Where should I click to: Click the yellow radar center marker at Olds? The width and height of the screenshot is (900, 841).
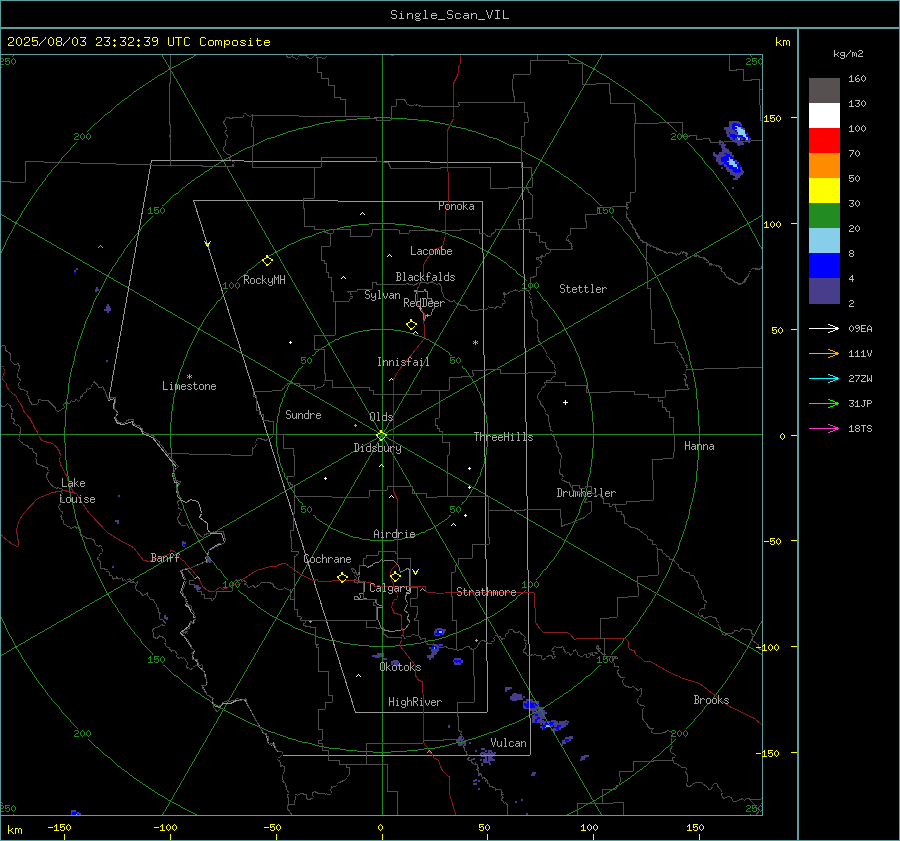click(x=381, y=436)
